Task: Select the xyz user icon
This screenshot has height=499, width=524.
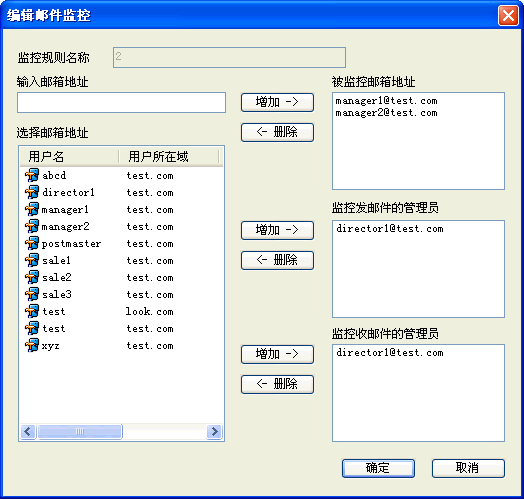Action: (x=32, y=346)
